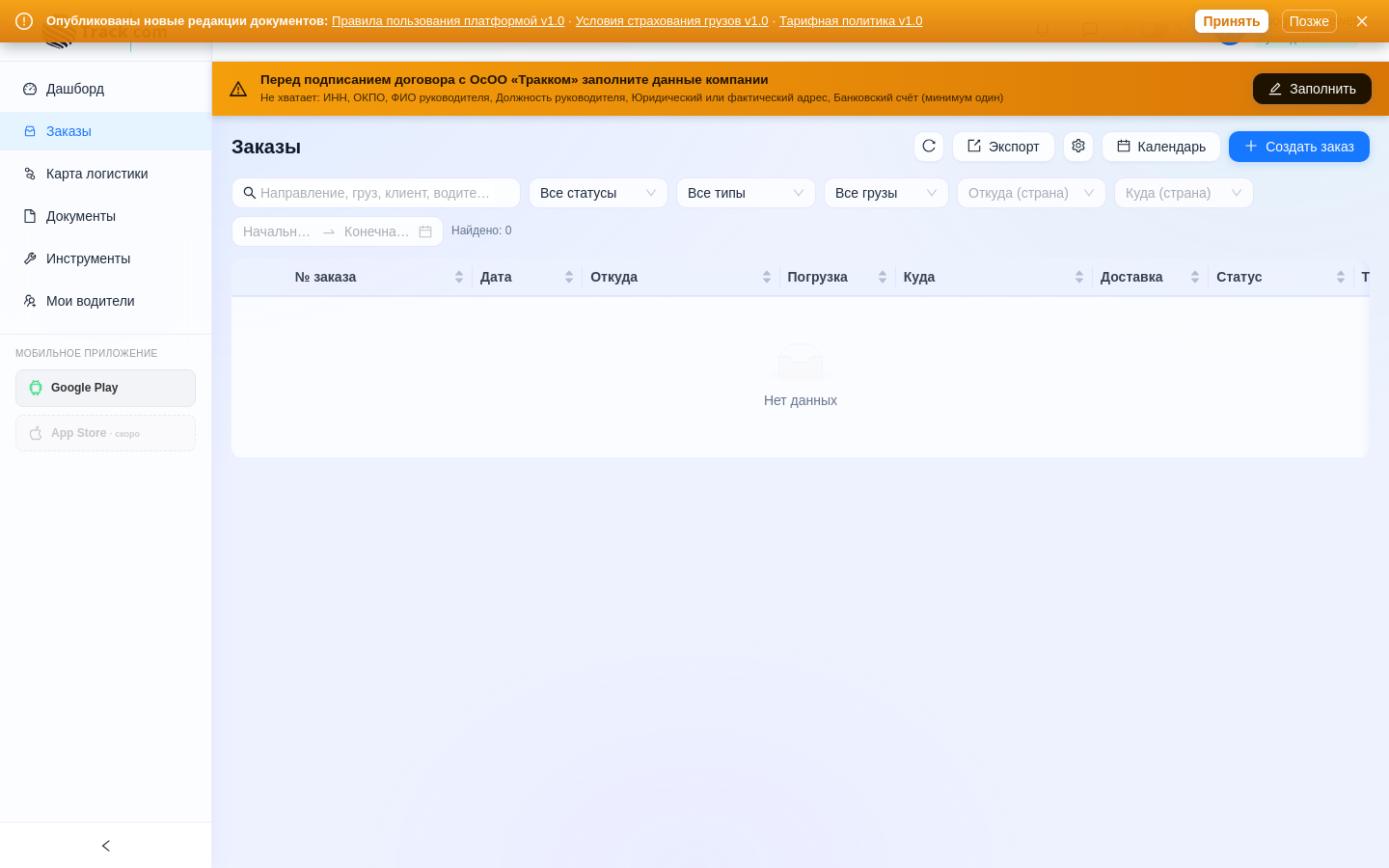
Task: Open Инструменты menu item
Action: pos(106,258)
